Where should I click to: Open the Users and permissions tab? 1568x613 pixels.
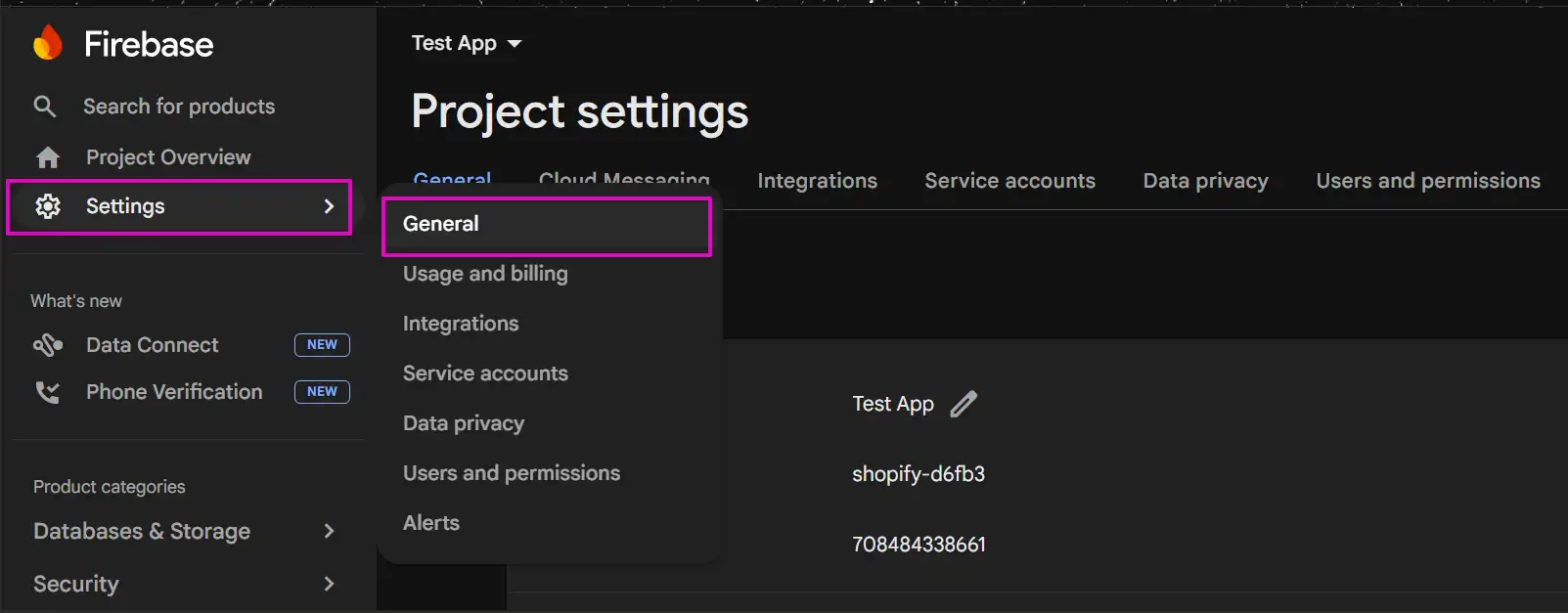tap(1427, 181)
